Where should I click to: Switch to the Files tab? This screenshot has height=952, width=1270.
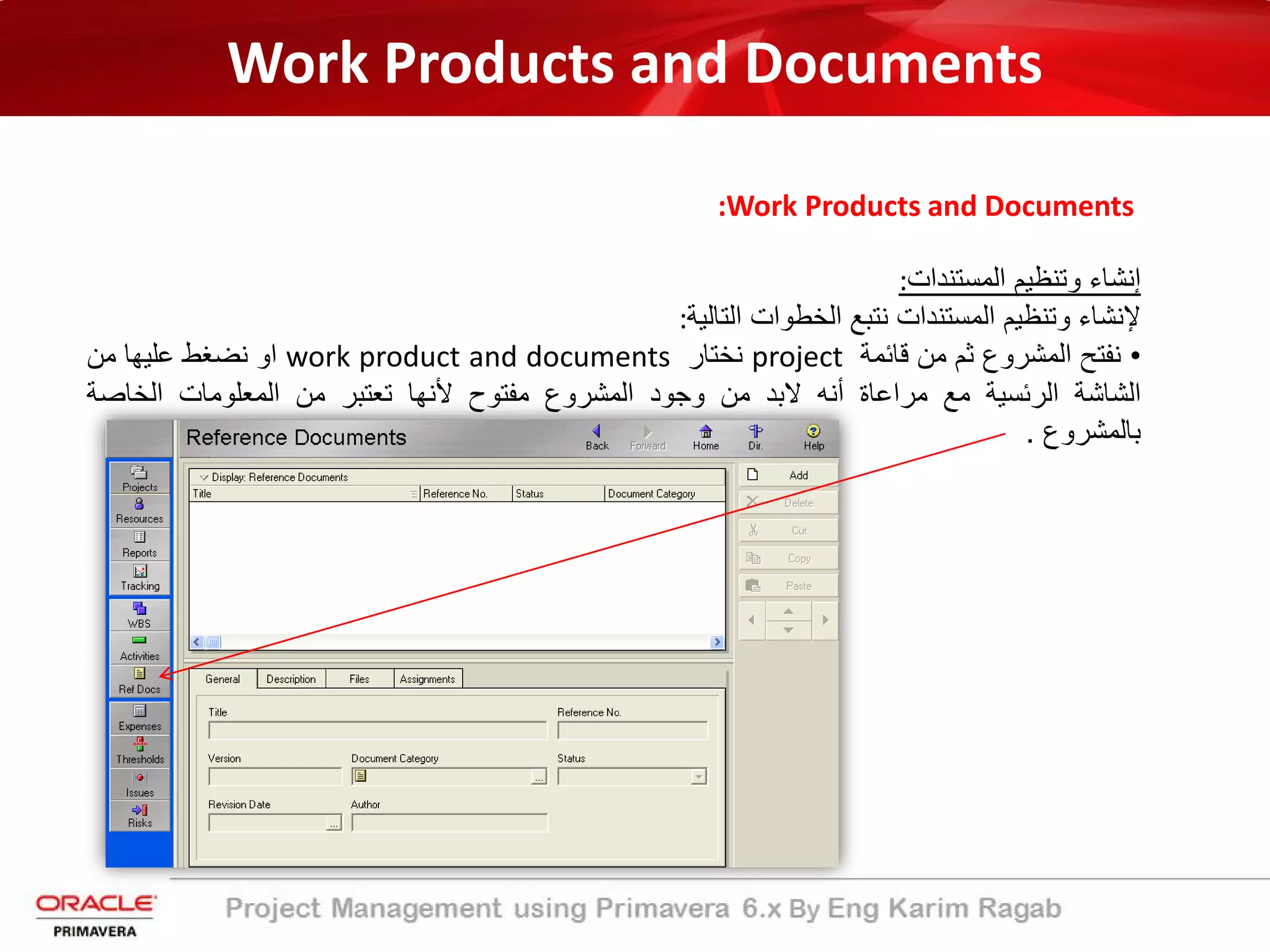(x=359, y=679)
